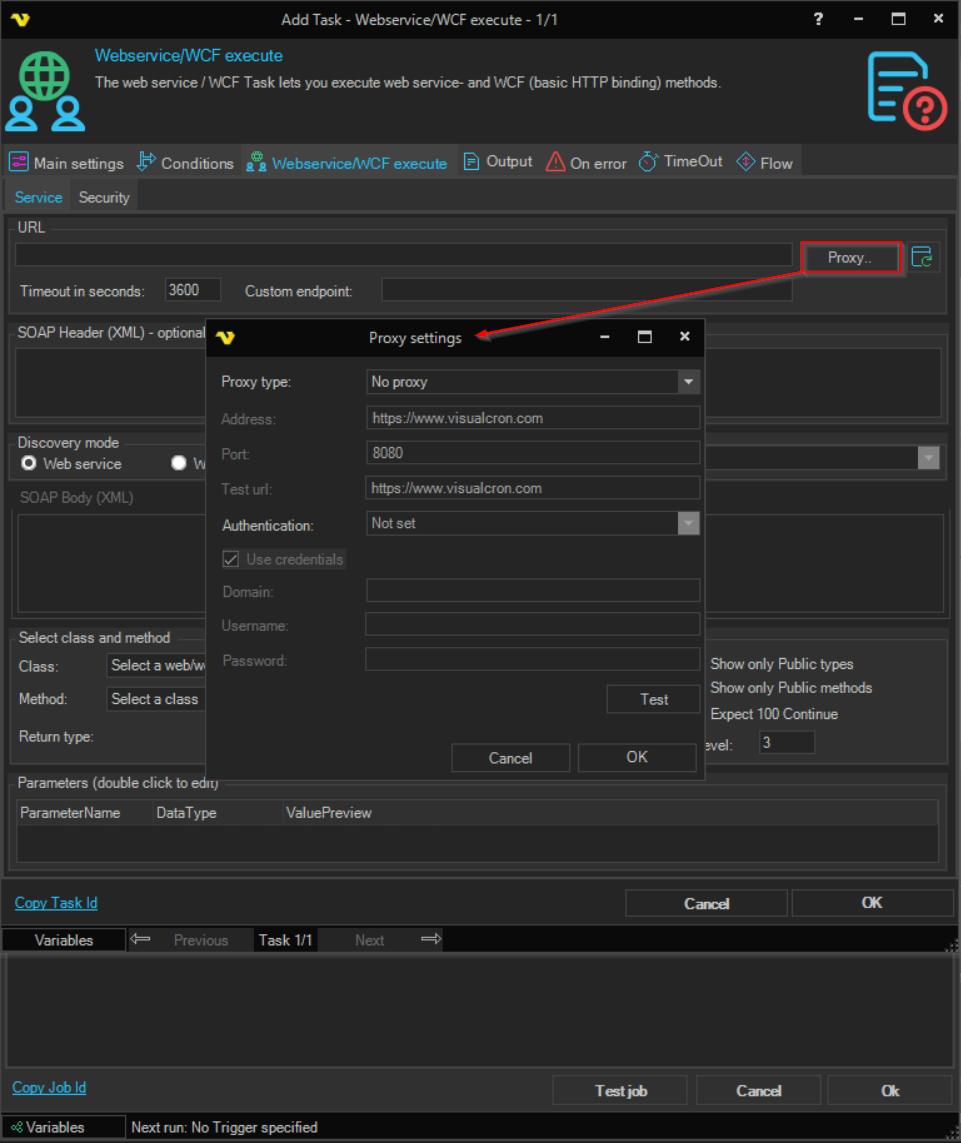Click into the Timeout in seconds field
Viewport: 961px width, 1143px height.
point(192,290)
